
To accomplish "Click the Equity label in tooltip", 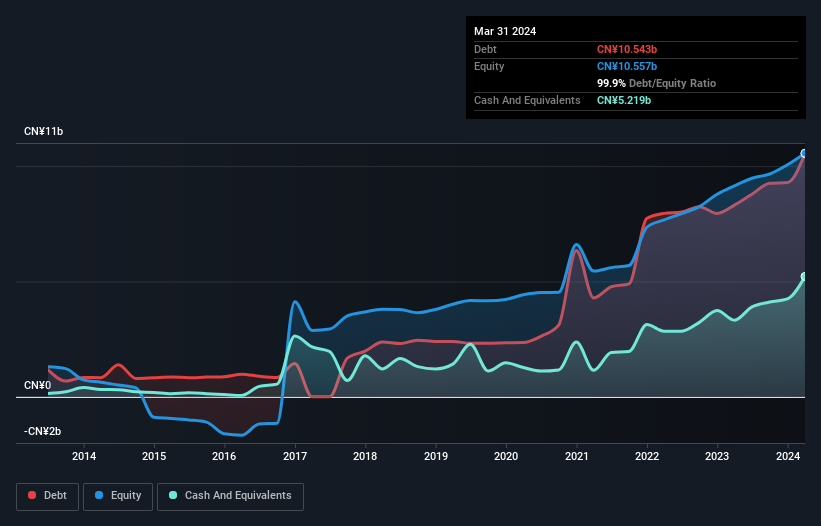I will click(489, 66).
